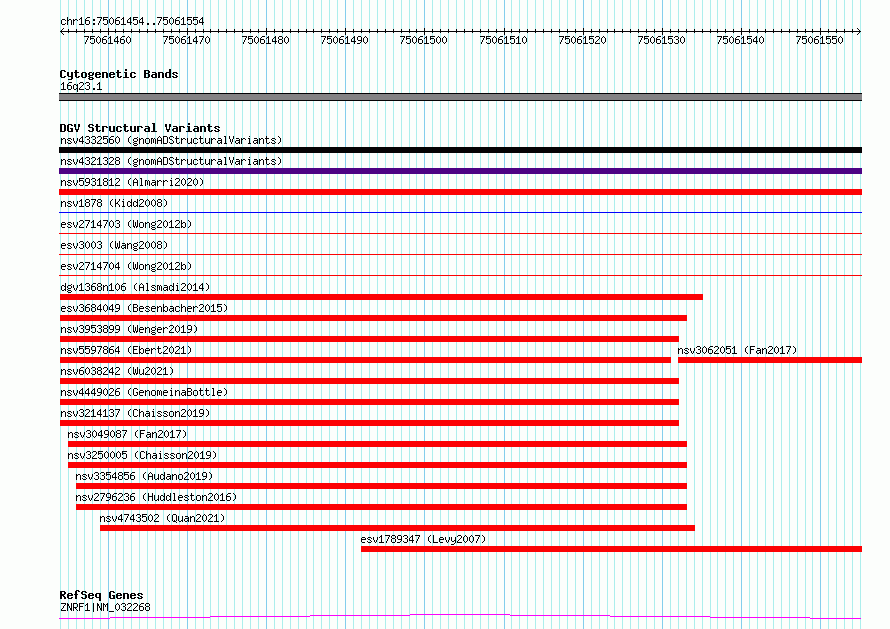This screenshot has height=629, width=890.
Task: Open the nsv5931812 (Almarri2020) variant
Action: [132, 182]
